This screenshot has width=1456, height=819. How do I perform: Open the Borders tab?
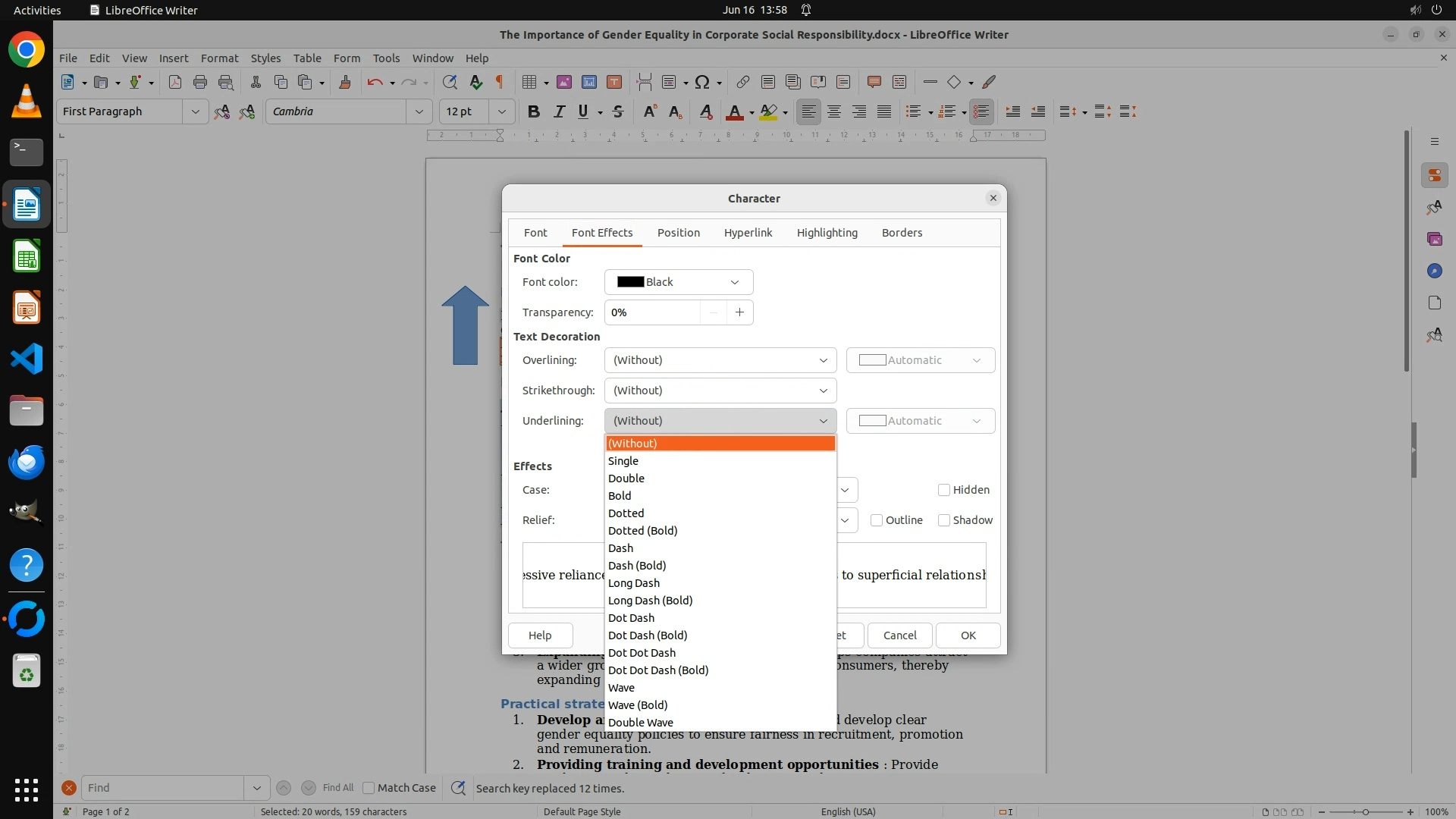click(902, 233)
